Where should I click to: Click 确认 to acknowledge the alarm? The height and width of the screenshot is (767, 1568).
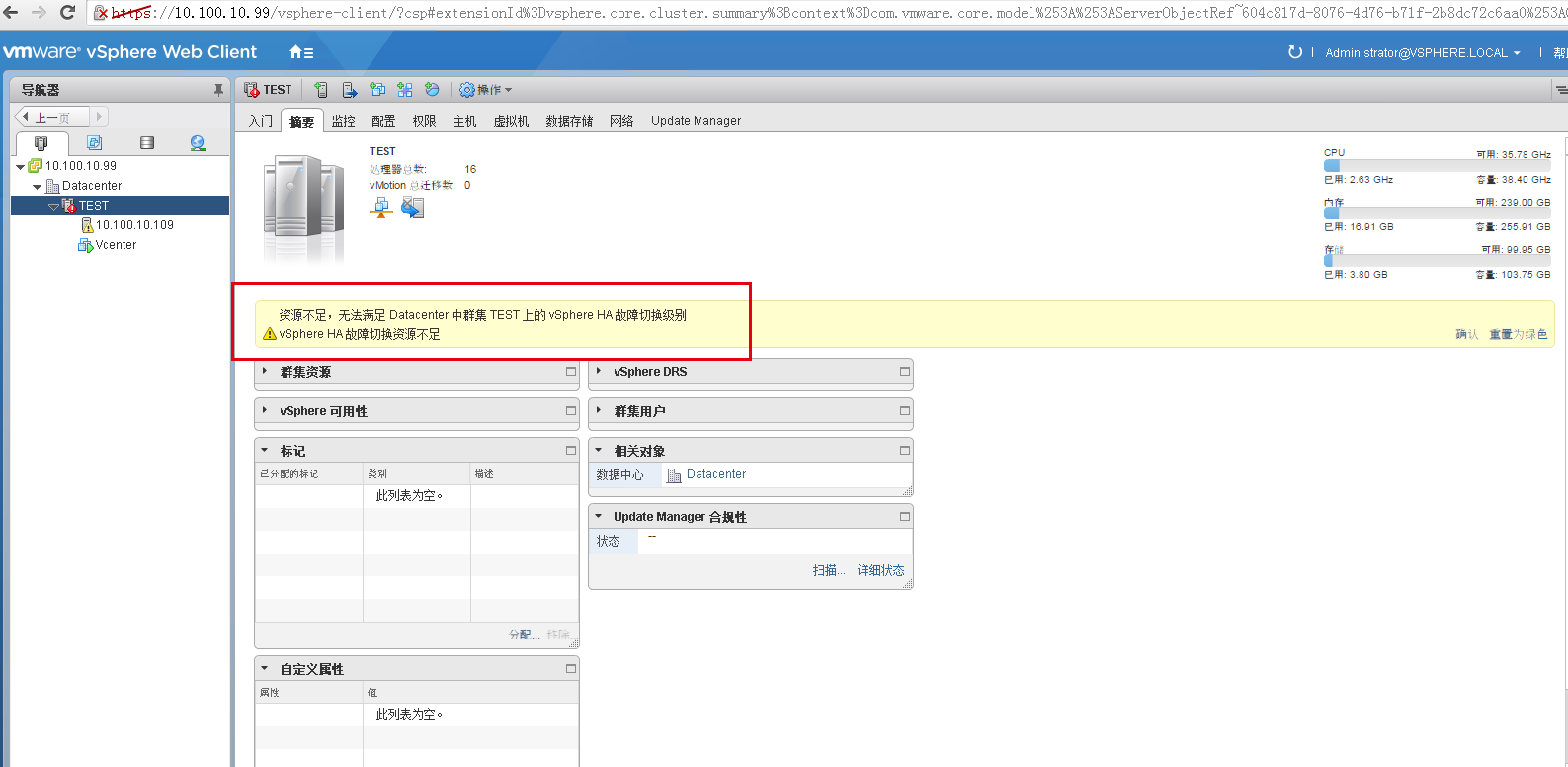pyautogui.click(x=1467, y=335)
